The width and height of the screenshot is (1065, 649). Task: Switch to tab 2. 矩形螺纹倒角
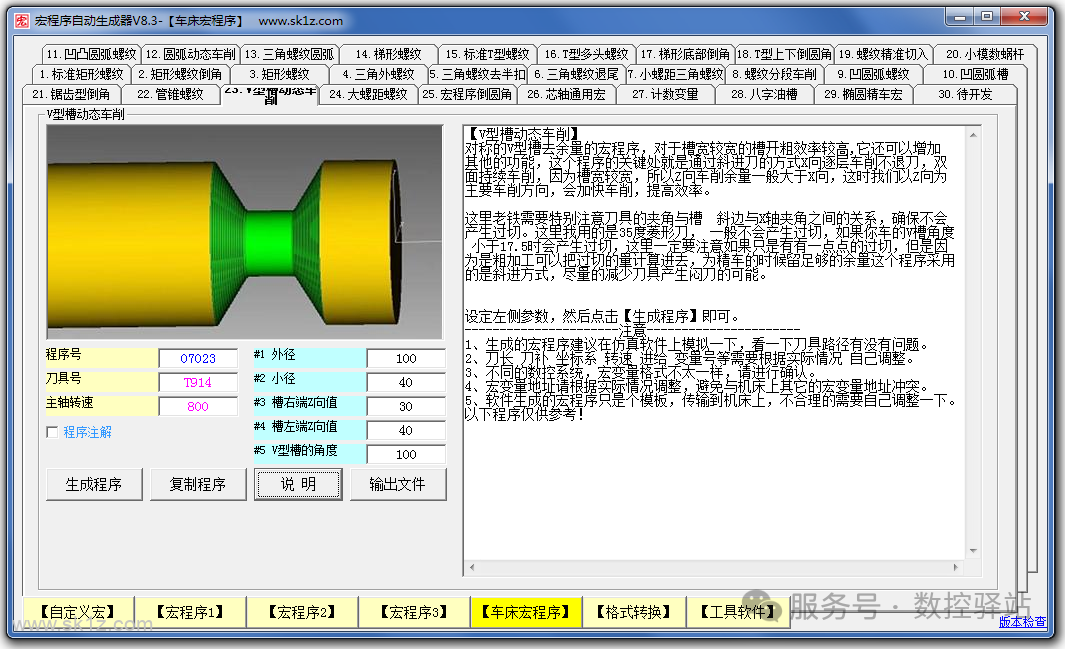pos(180,74)
